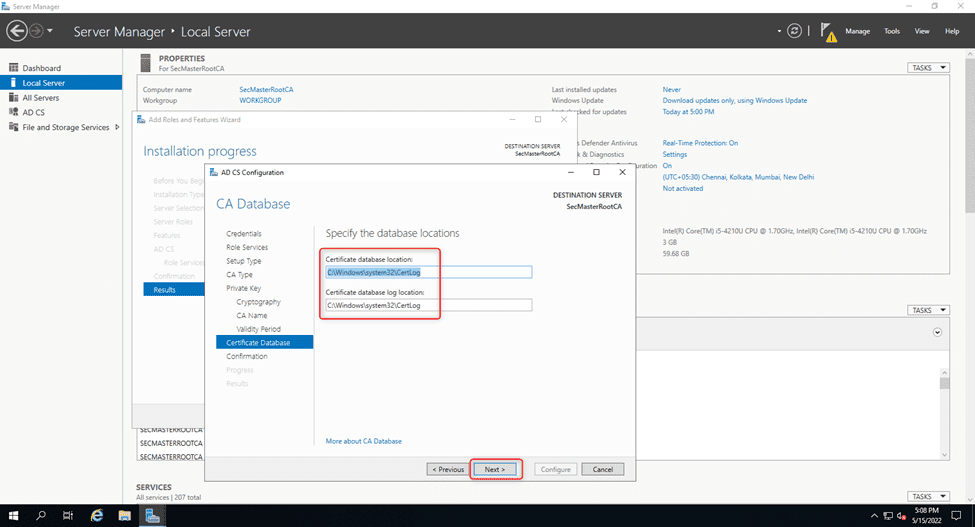Open More about CA Database link
This screenshot has width=975, height=527.
[364, 441]
